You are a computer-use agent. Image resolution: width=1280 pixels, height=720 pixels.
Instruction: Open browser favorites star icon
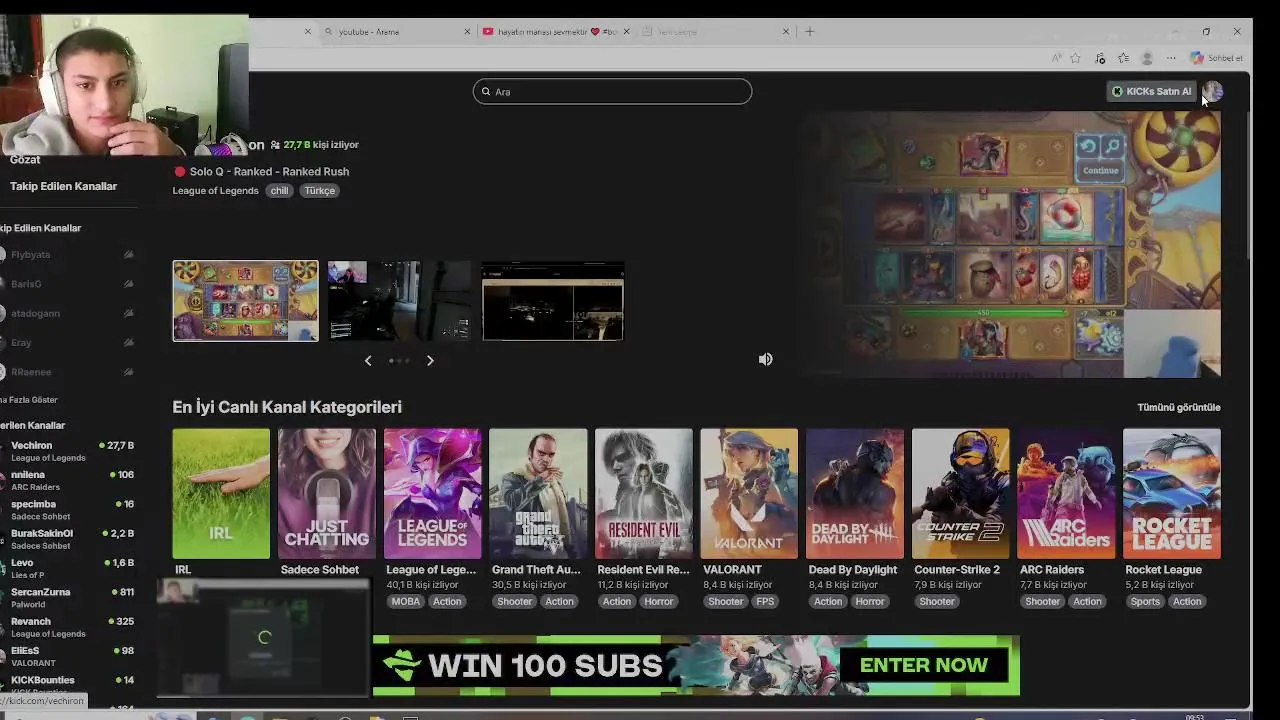tap(1075, 58)
